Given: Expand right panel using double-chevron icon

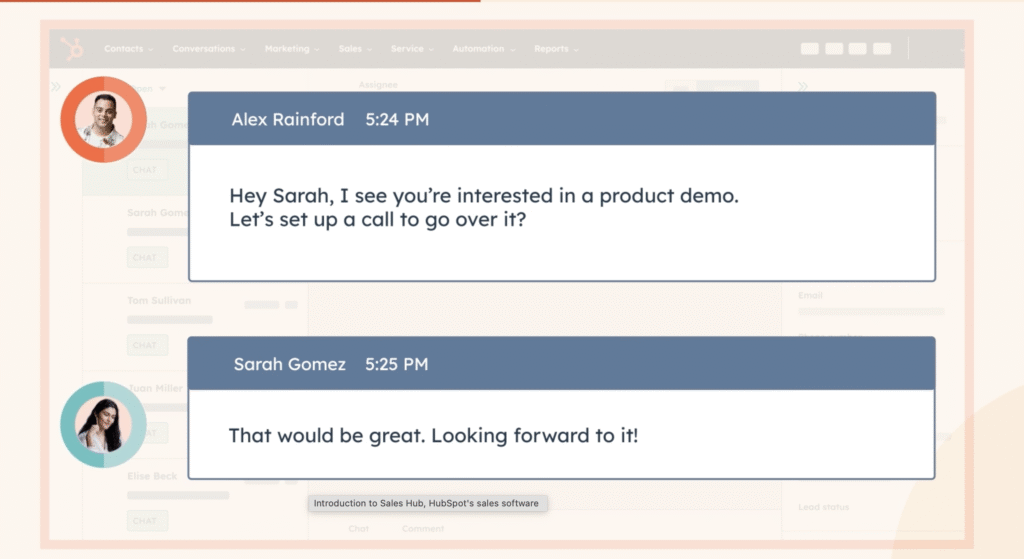Looking at the screenshot, I should [802, 87].
